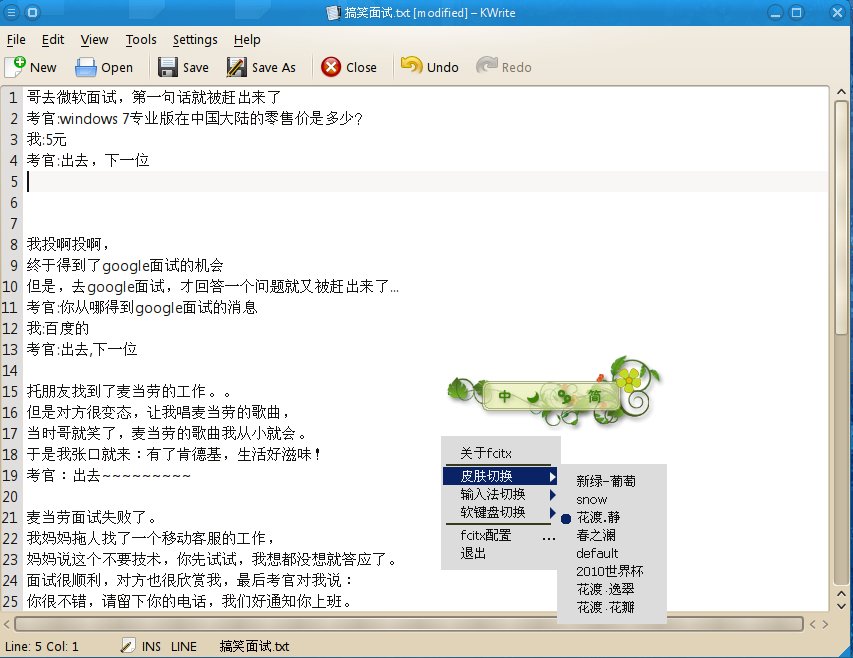Select the 2010世界杯 skin
Viewport: 853px width, 658px height.
coord(612,571)
